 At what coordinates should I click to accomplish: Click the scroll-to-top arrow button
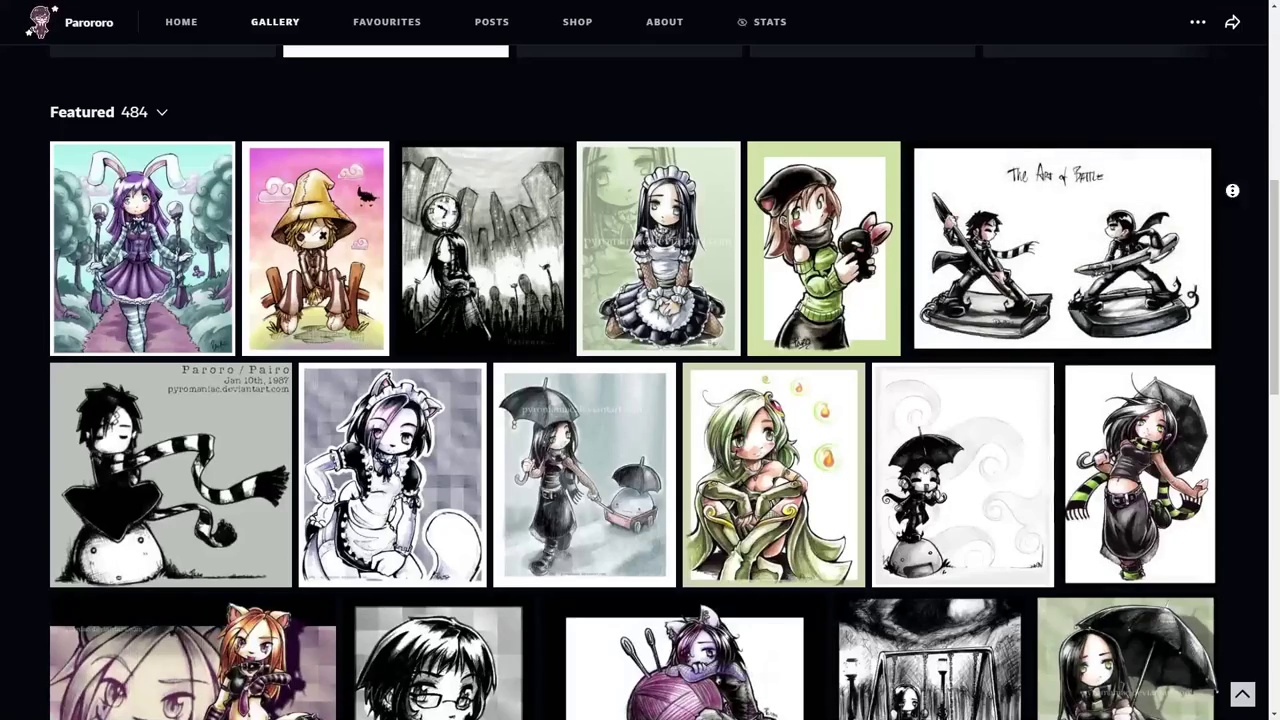(1242, 694)
